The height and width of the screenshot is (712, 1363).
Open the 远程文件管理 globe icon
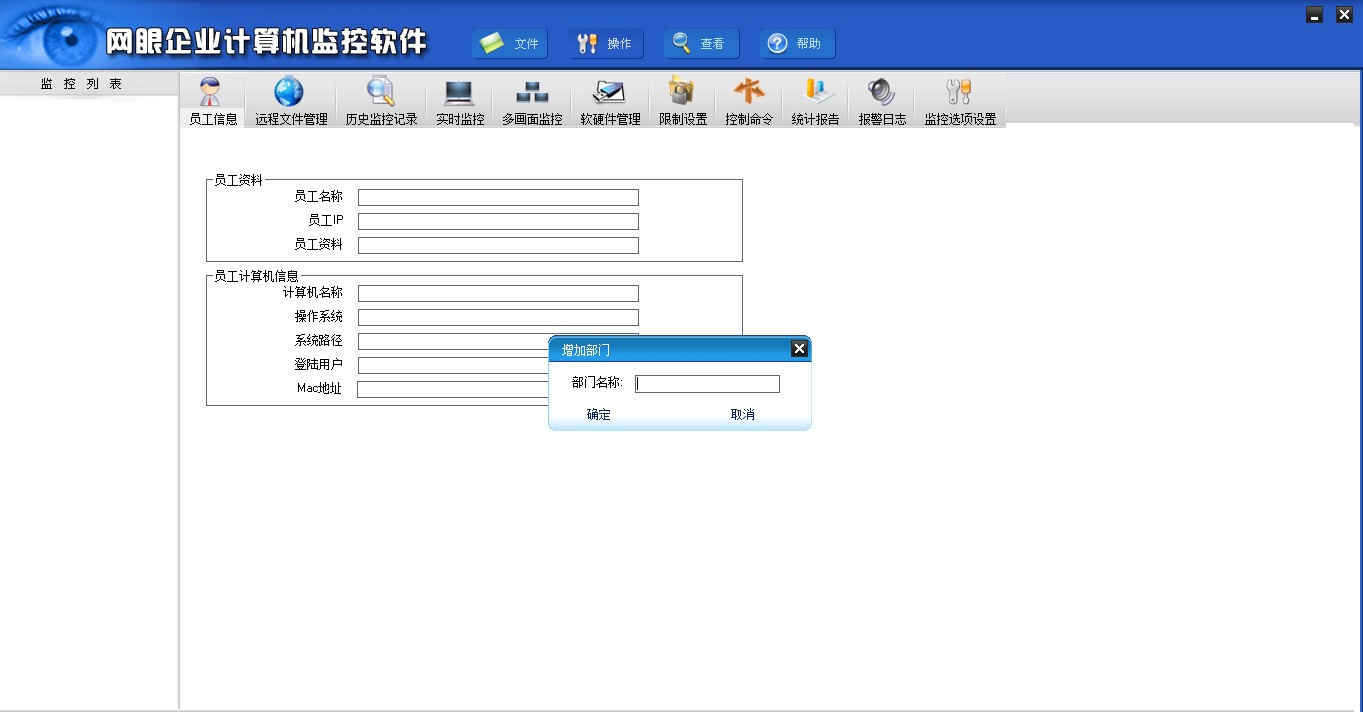tap(290, 92)
